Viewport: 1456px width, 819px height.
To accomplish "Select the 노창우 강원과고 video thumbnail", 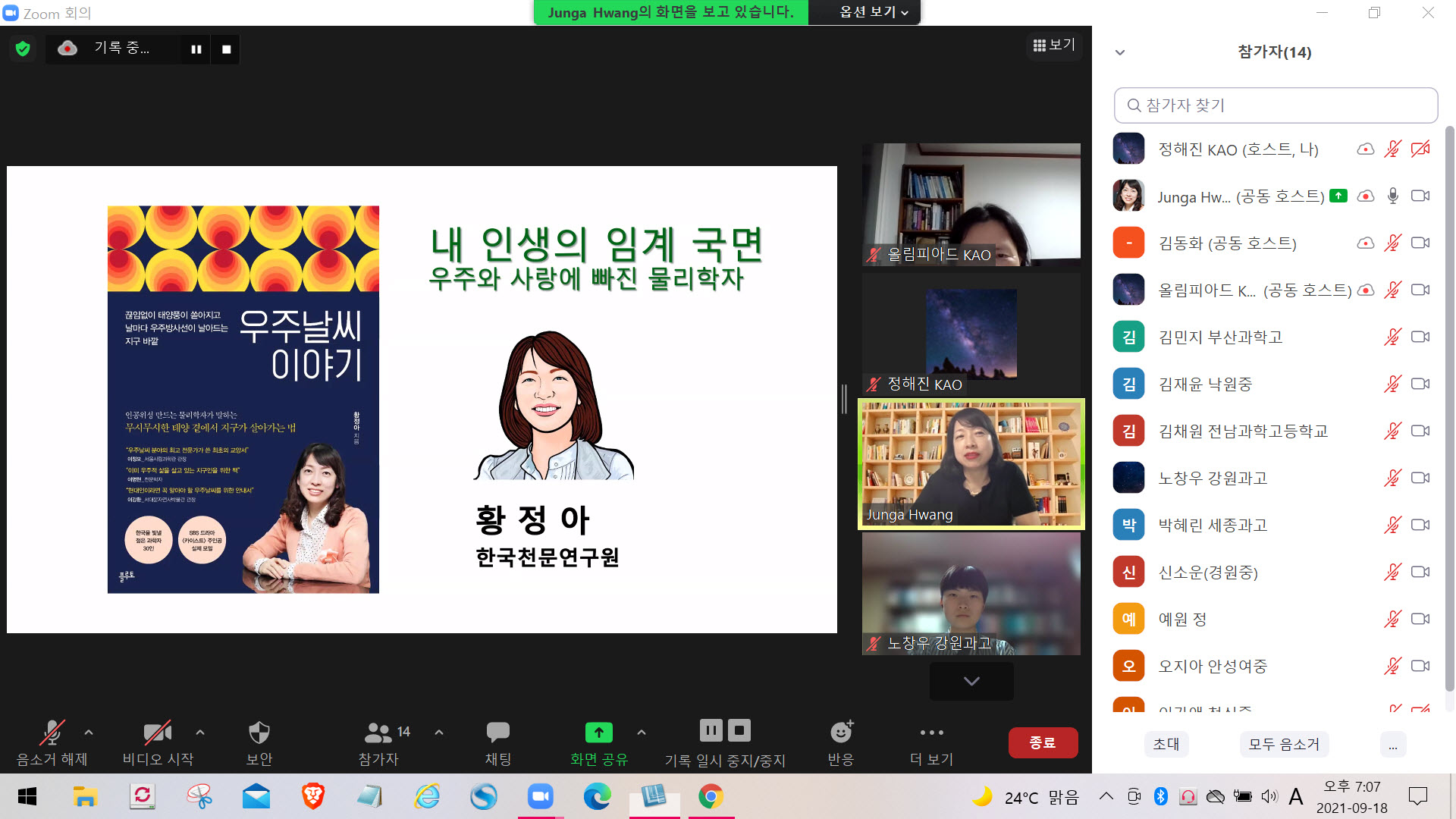I will (971, 594).
